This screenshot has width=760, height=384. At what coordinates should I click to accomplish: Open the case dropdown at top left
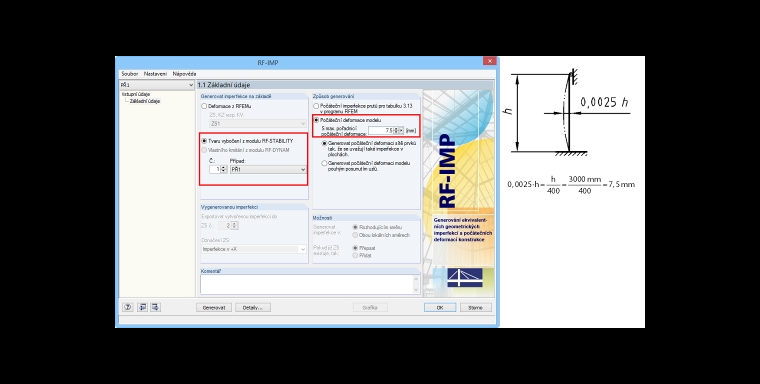tap(157, 85)
